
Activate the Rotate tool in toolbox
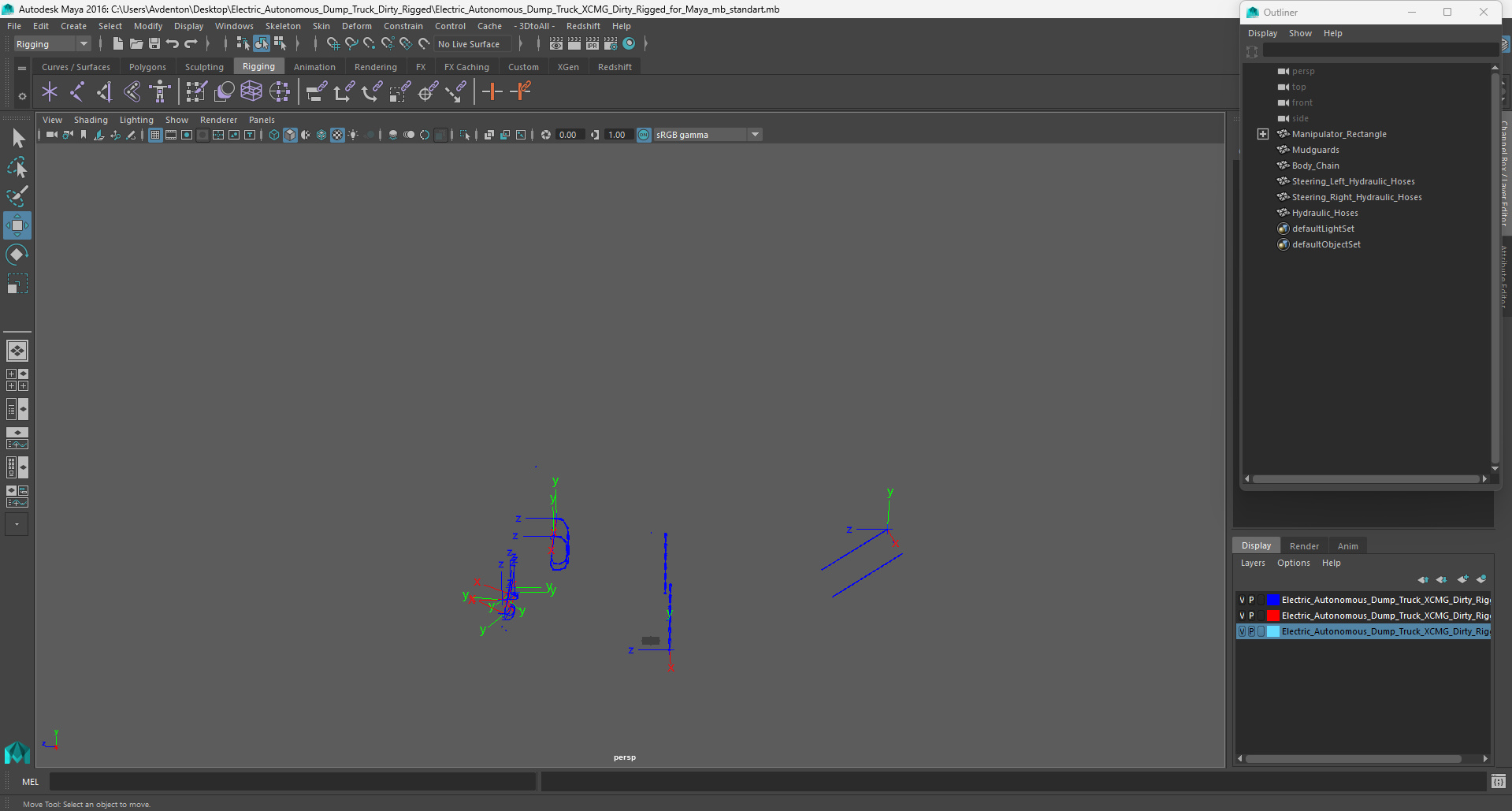click(x=17, y=255)
